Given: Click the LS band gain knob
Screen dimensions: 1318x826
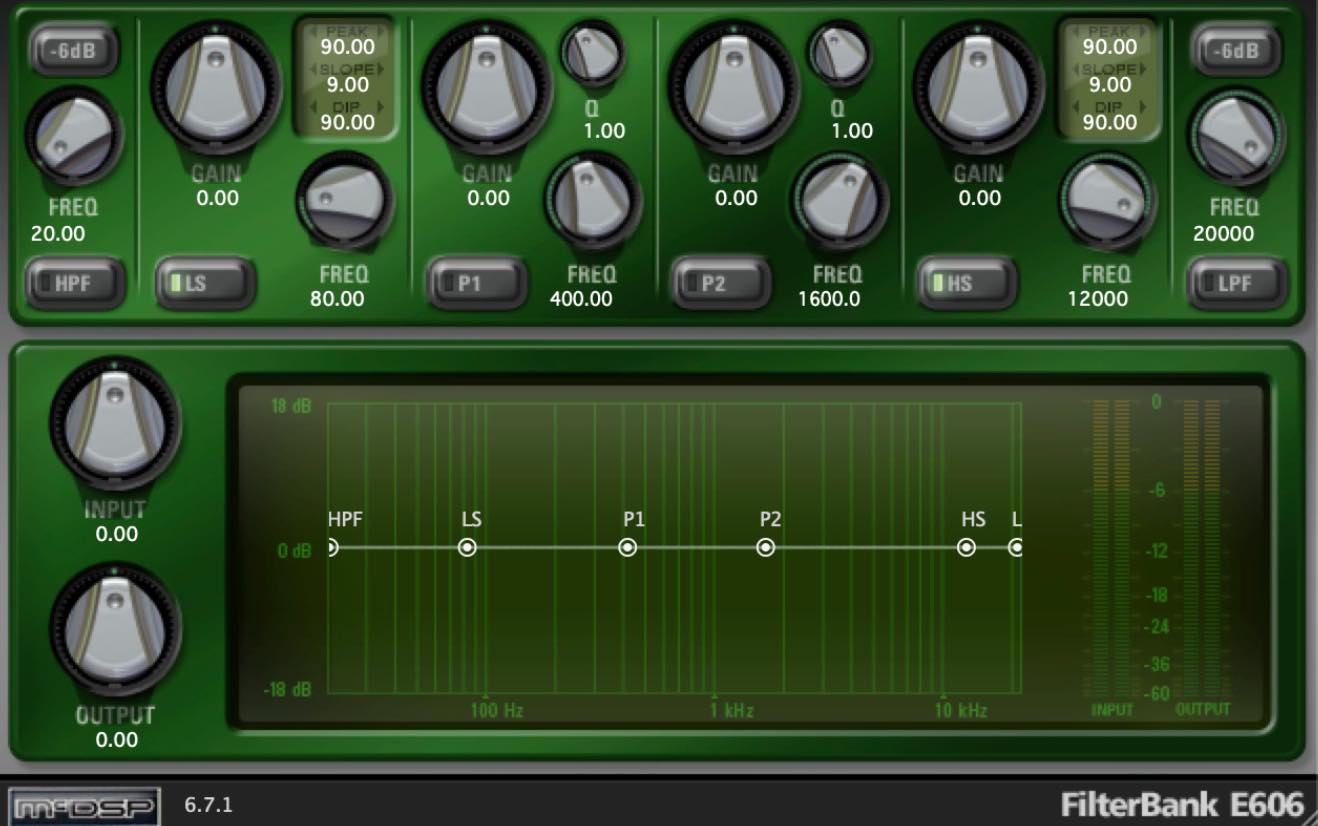Looking at the screenshot, I should (x=216, y=88).
